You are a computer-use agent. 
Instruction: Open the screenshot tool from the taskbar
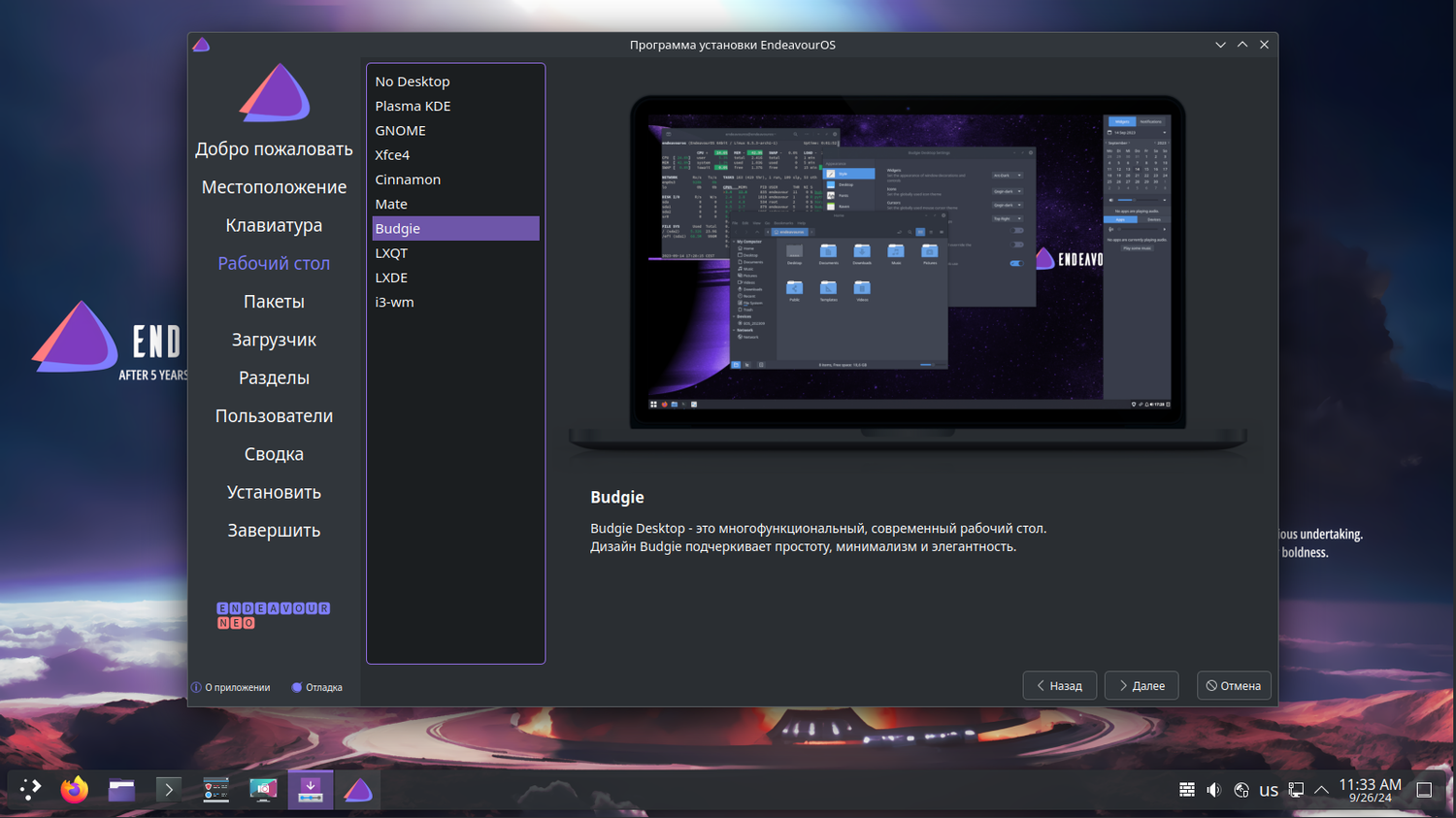point(263,790)
